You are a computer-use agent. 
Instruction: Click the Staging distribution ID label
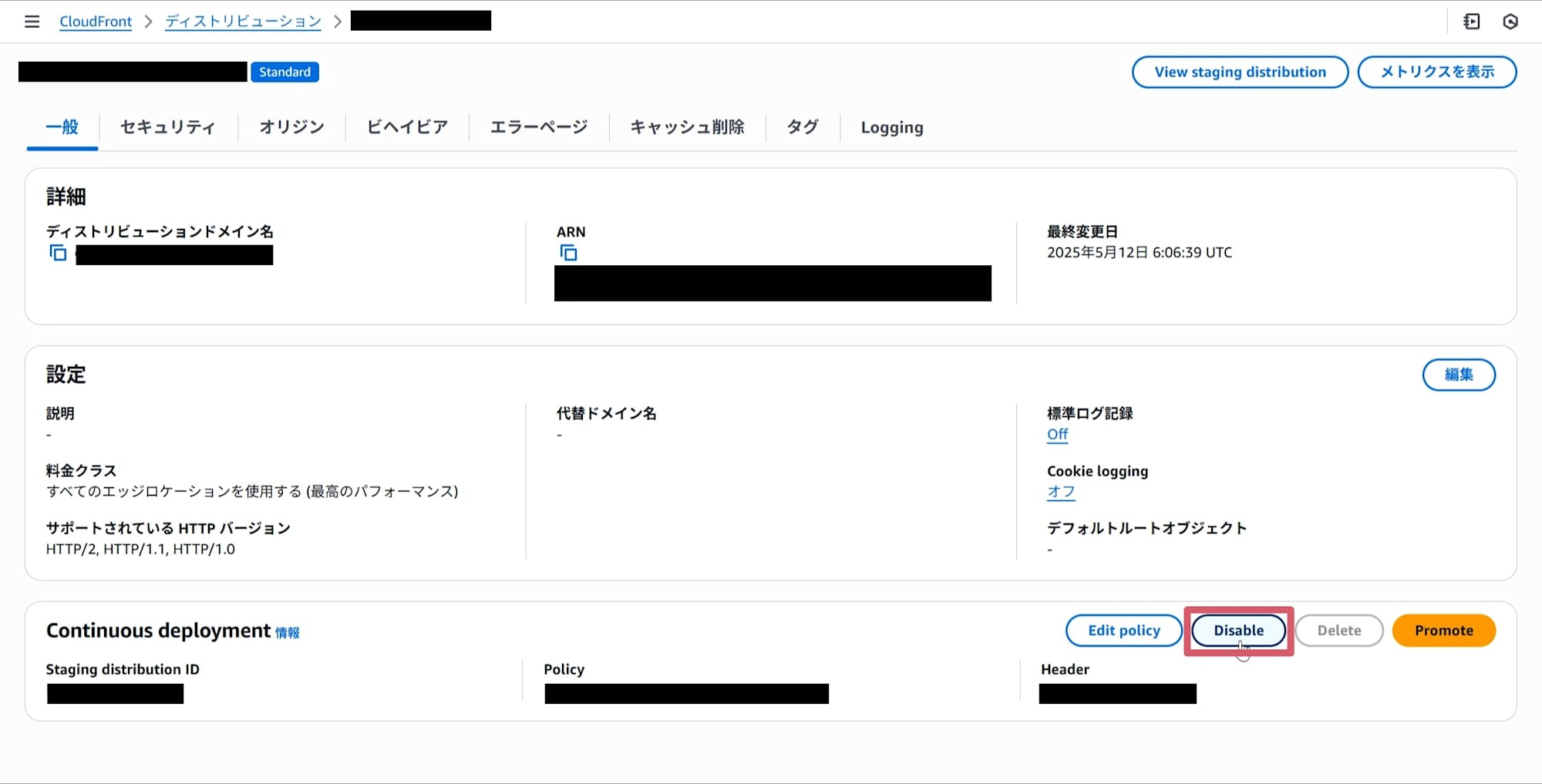tap(123, 669)
